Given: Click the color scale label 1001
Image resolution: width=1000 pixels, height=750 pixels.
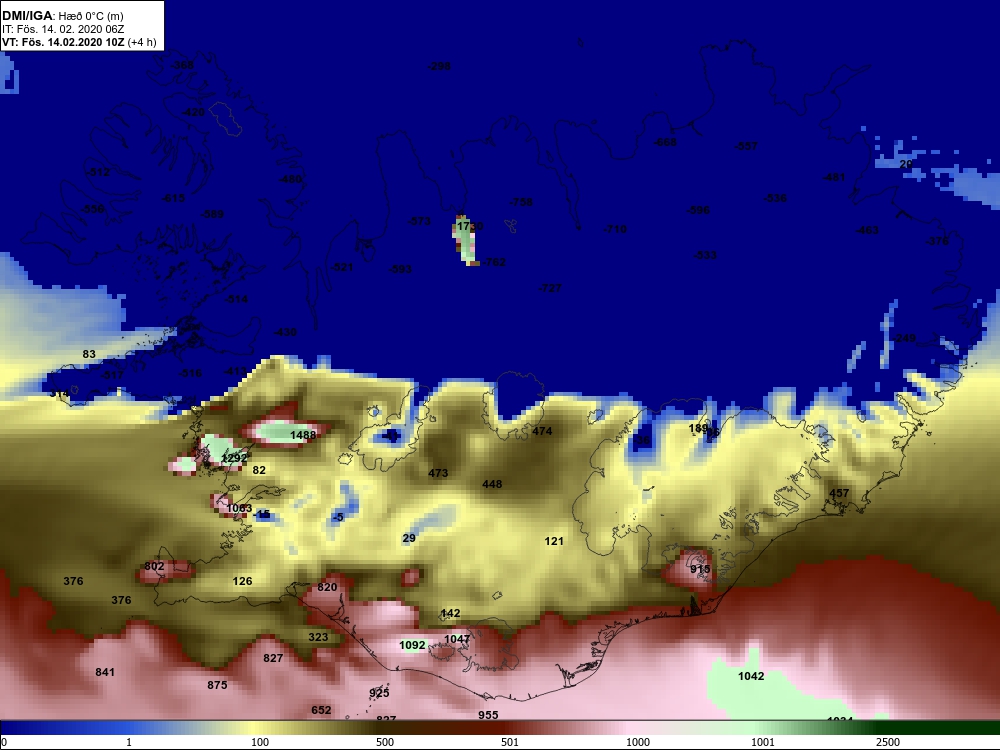Looking at the screenshot, I should 763,742.
